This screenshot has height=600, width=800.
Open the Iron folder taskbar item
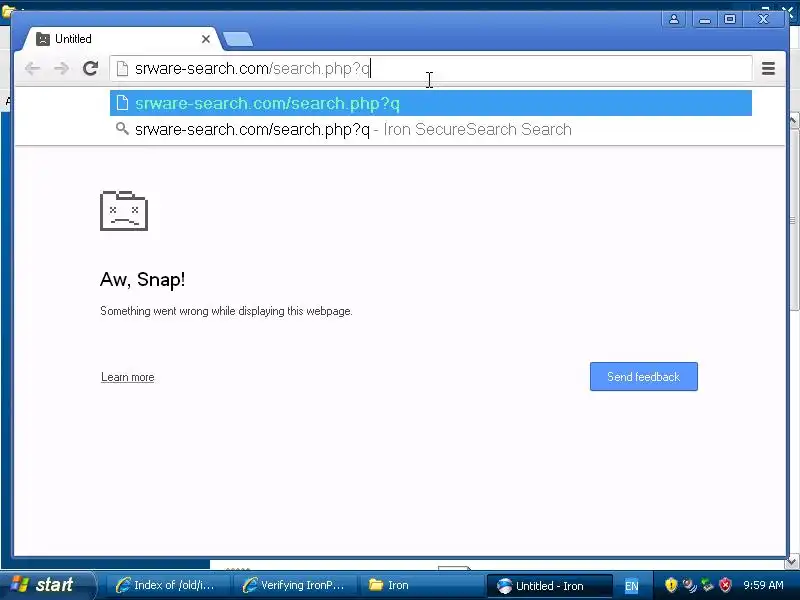coord(420,585)
